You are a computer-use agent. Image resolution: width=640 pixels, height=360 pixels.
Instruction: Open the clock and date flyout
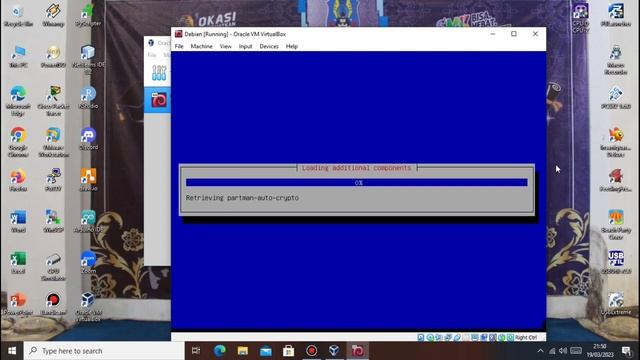coord(600,351)
